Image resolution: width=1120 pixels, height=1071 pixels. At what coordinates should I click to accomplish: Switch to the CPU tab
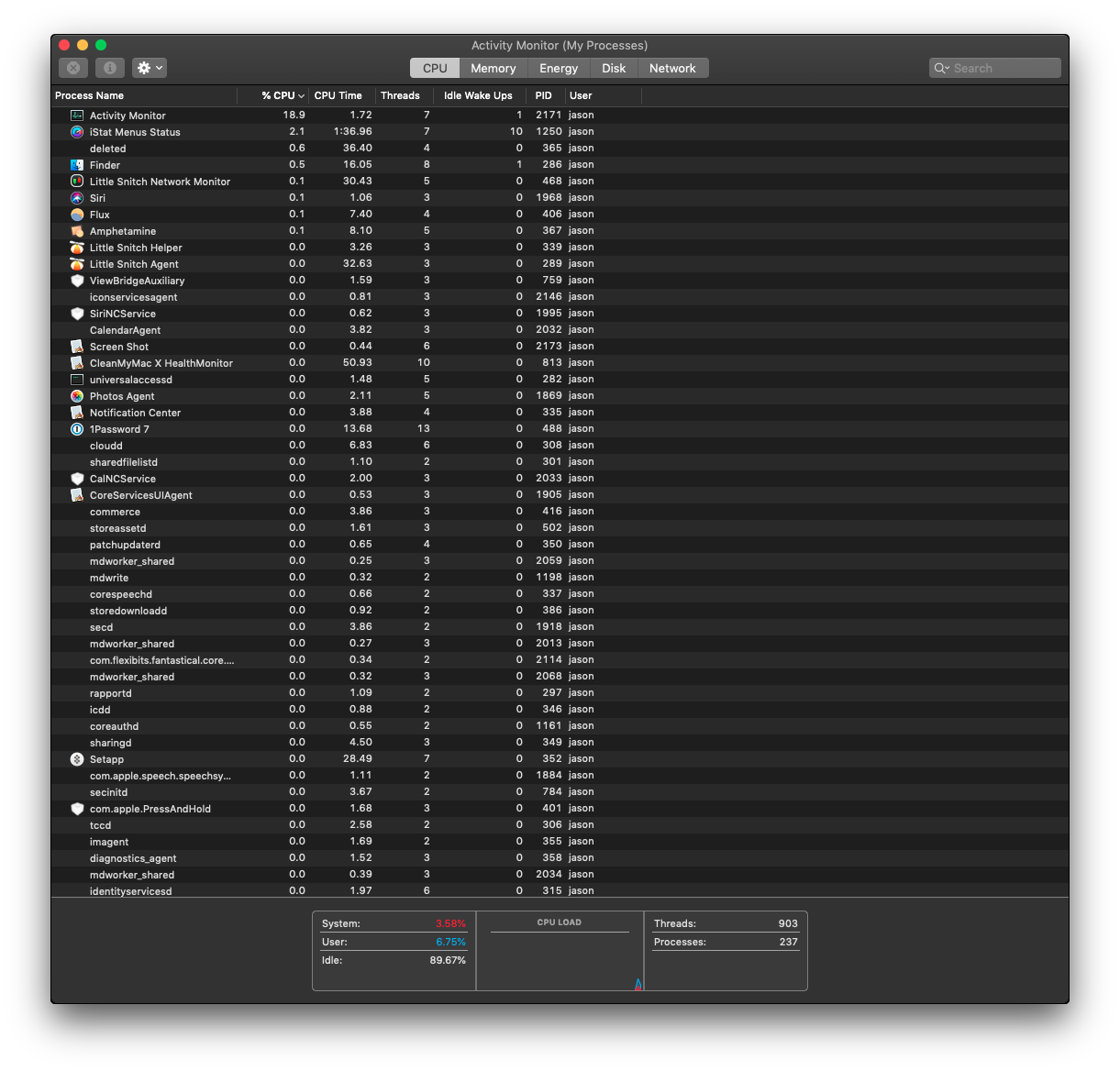click(x=435, y=69)
